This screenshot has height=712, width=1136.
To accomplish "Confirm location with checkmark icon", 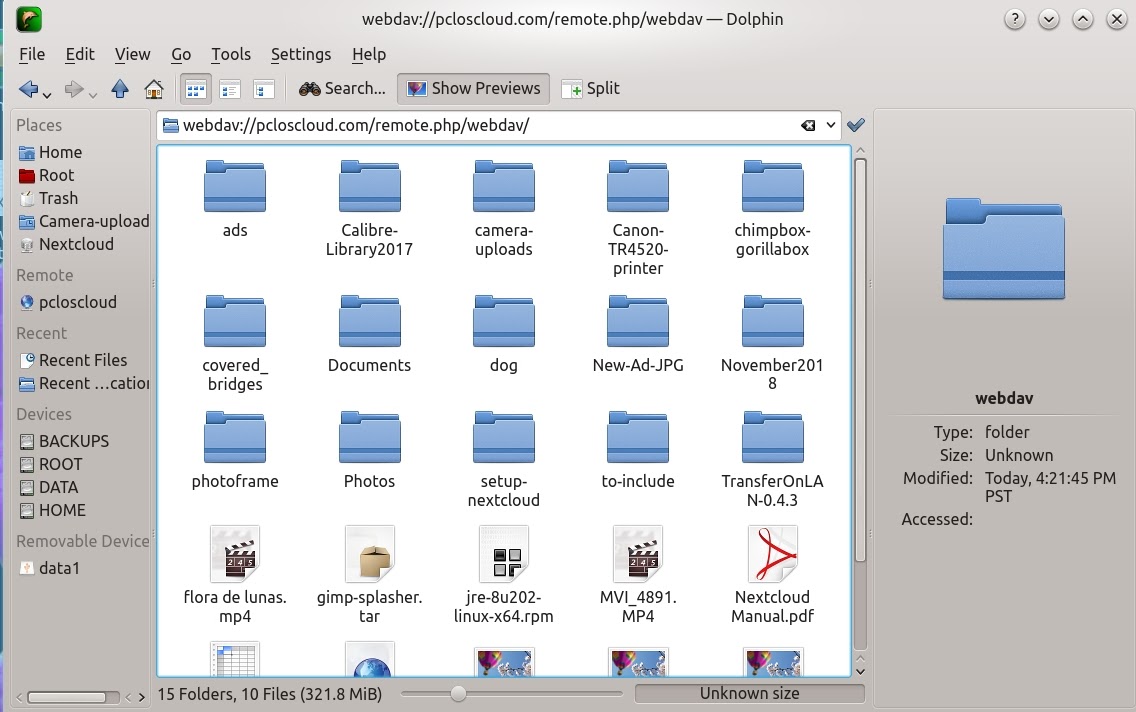I will tap(856, 125).
